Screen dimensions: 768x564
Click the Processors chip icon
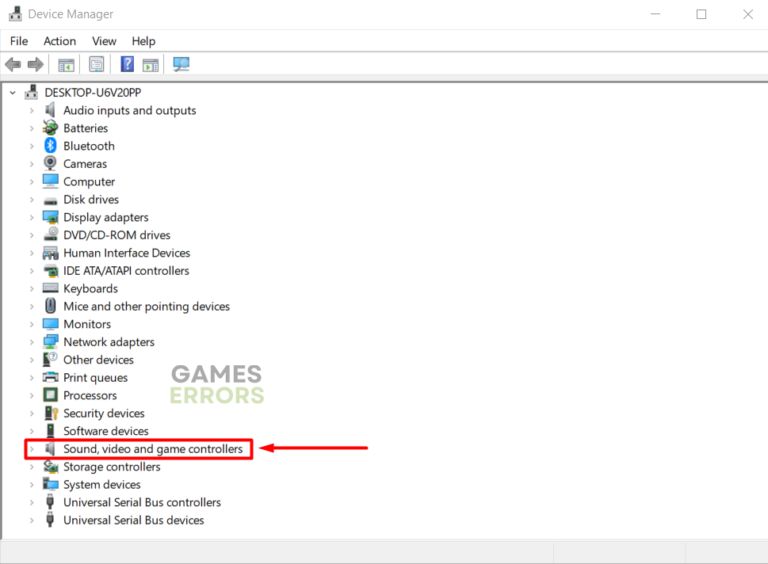click(51, 396)
